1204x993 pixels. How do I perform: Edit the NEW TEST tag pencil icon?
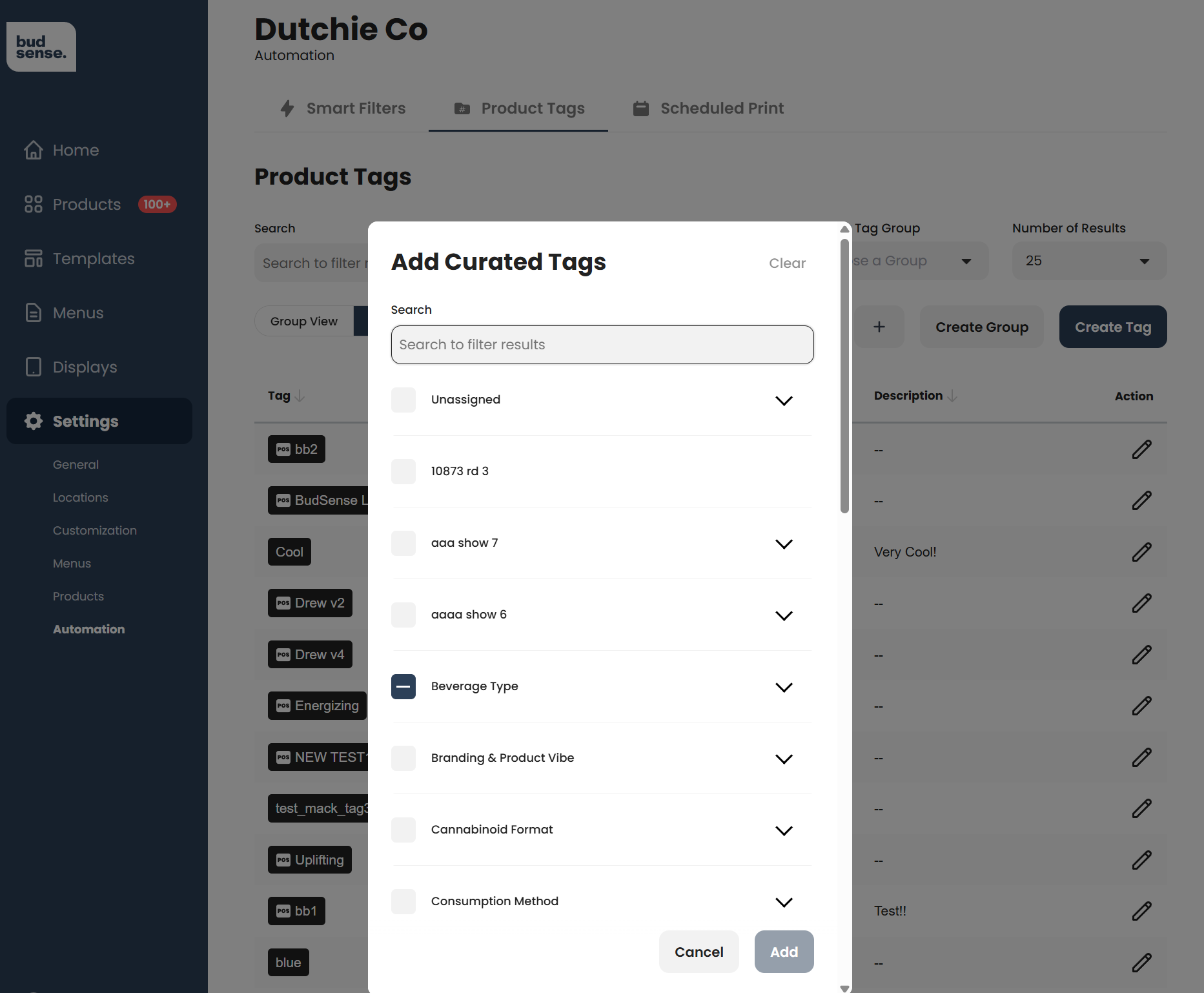1141,757
